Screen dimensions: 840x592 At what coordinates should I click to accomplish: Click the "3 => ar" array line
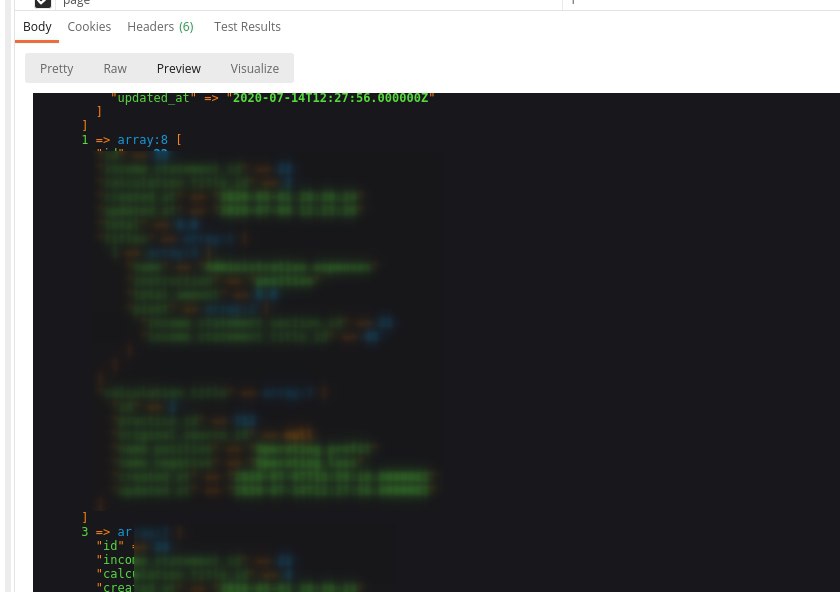coord(106,531)
